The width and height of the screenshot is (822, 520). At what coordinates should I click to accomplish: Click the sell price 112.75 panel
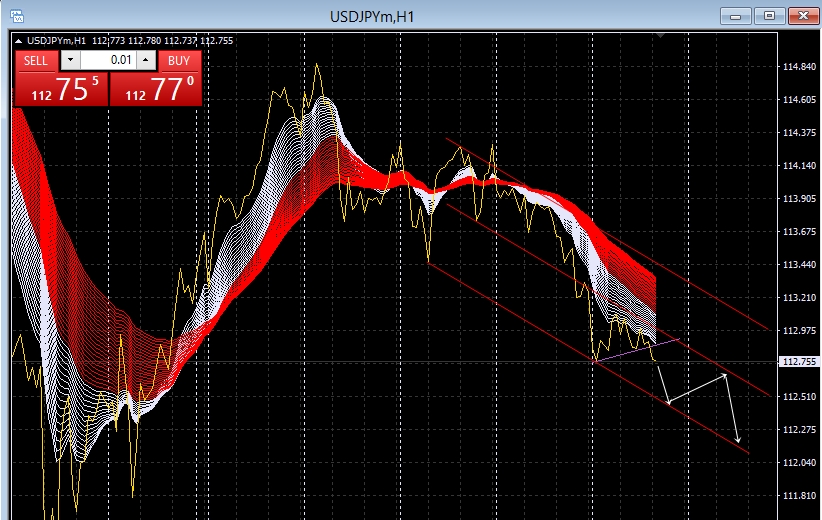(61, 89)
